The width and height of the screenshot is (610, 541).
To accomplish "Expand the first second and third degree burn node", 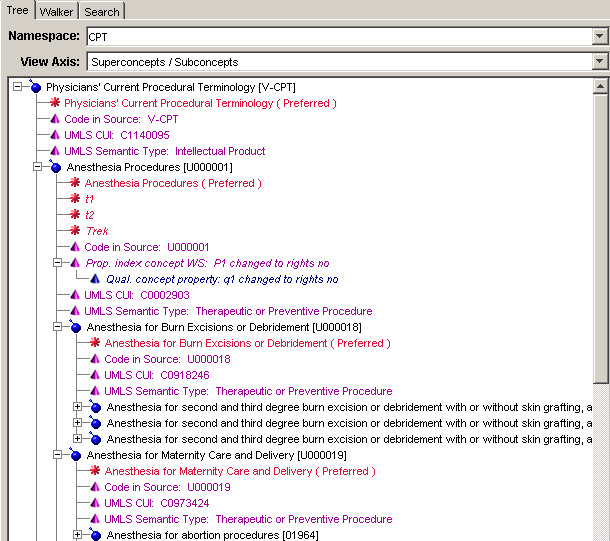I will point(77,406).
